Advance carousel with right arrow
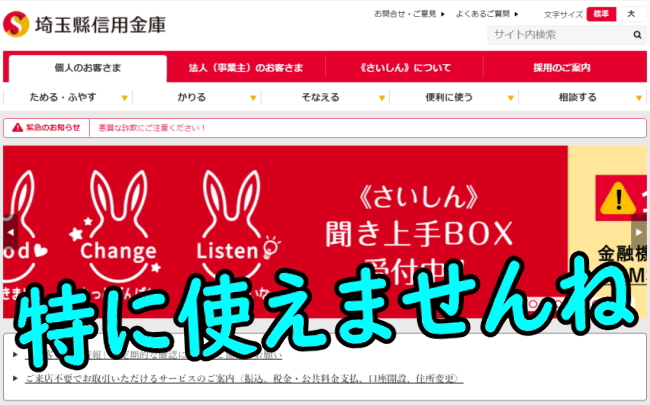Image resolution: width=650 pixels, height=405 pixels. click(639, 232)
